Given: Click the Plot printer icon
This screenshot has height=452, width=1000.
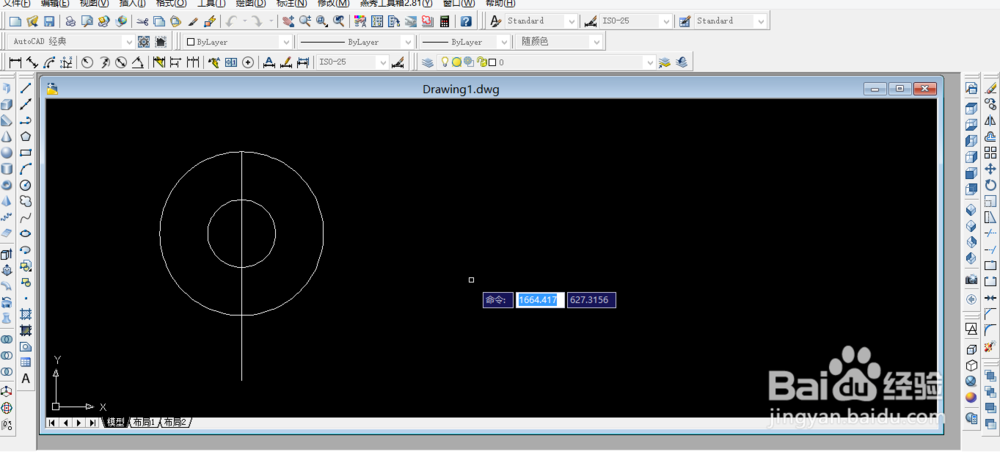Looking at the screenshot, I should 71,21.
